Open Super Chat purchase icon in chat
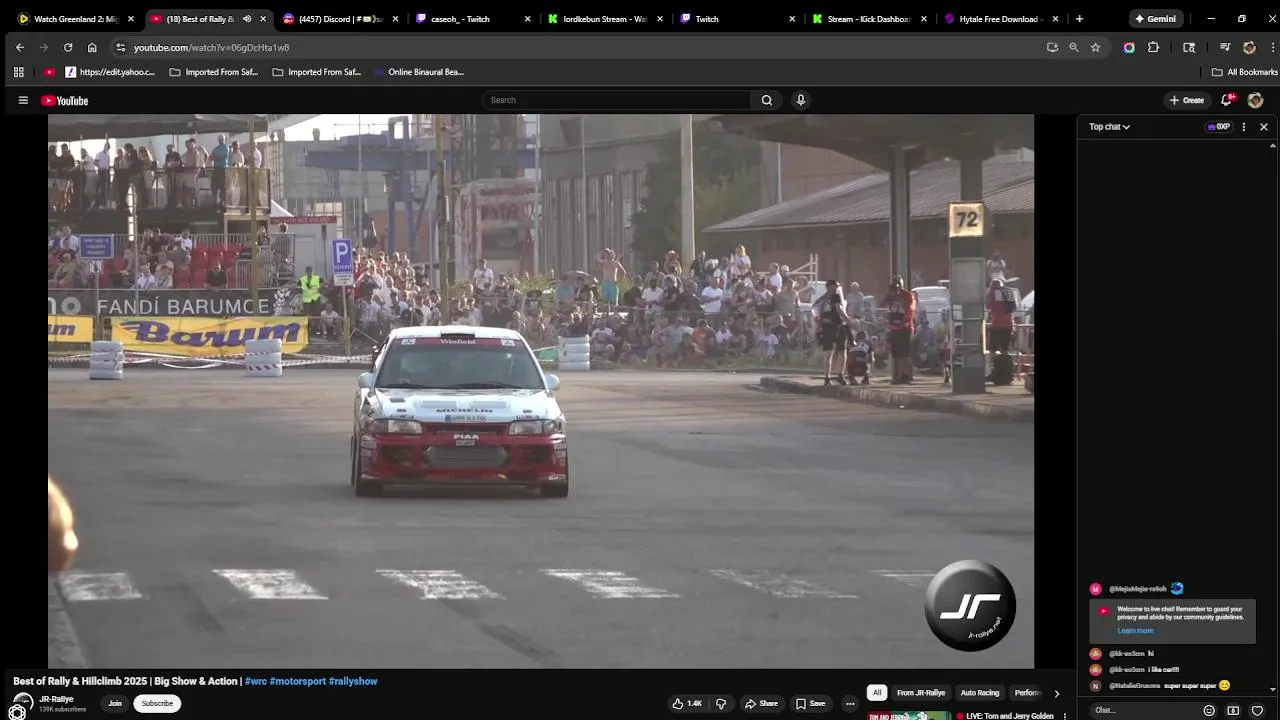 [1233, 710]
